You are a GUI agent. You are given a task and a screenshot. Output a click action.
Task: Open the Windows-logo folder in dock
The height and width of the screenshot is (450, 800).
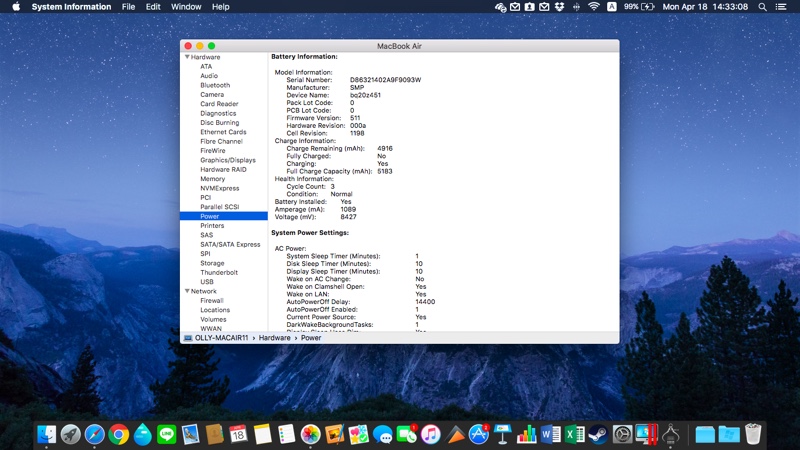pyautogui.click(x=729, y=435)
